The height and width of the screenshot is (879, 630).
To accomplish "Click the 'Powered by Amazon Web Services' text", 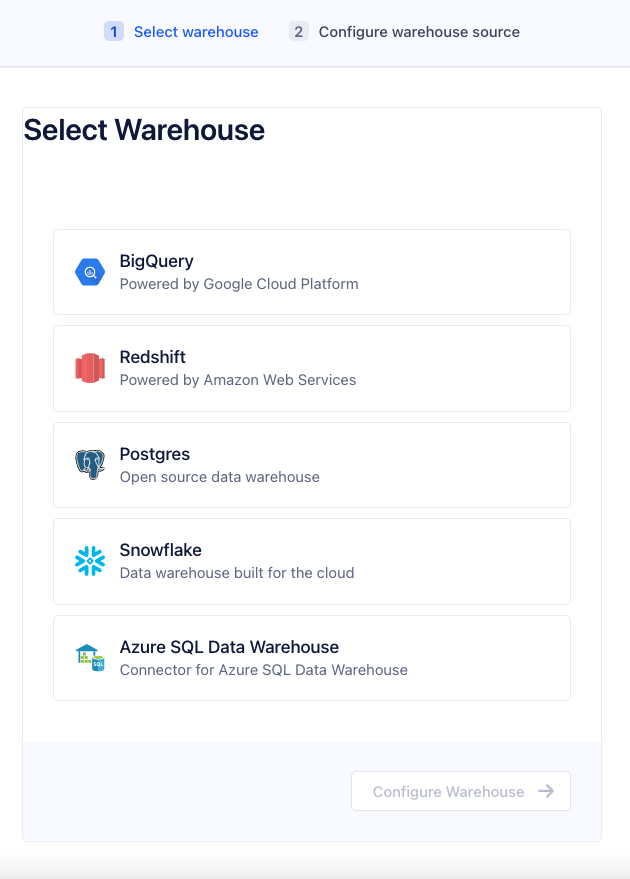I will click(238, 380).
